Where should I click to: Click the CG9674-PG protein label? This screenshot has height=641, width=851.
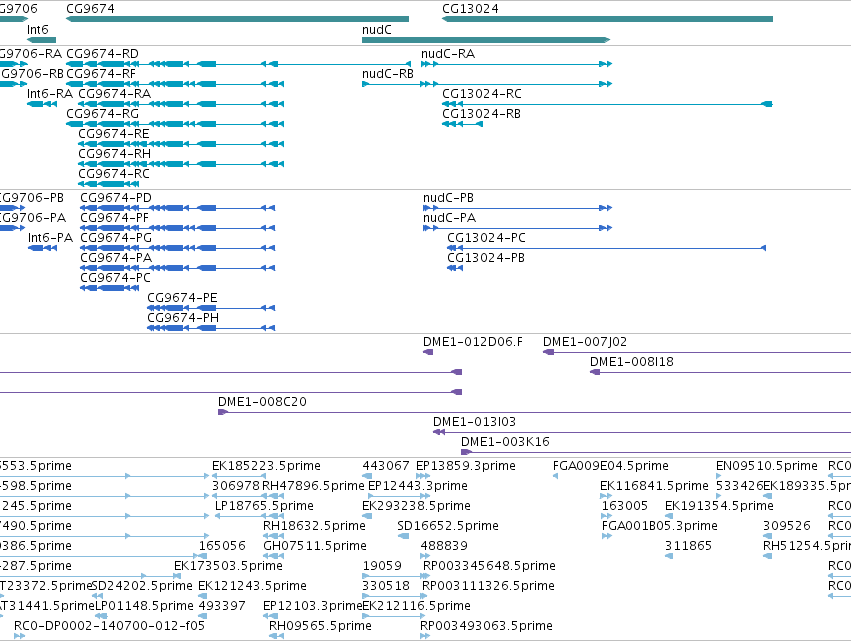(116, 238)
